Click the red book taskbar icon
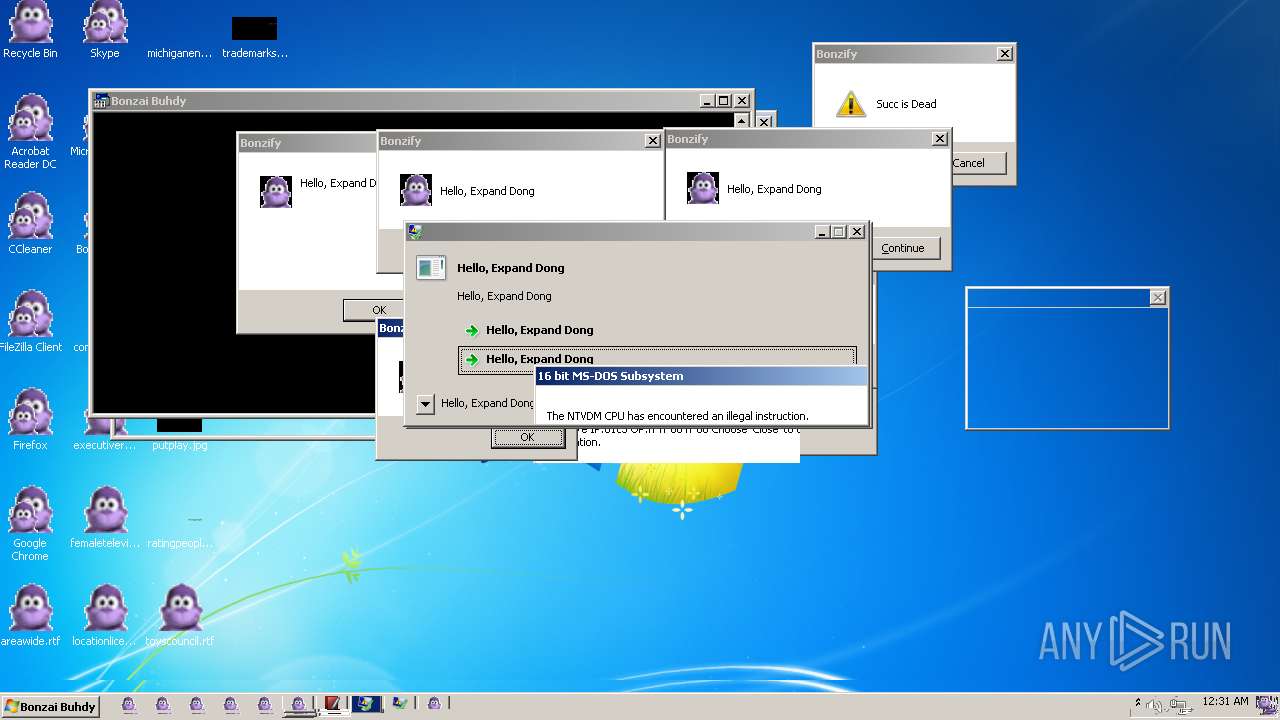Viewport: 1280px width, 720px height. [x=332, y=704]
